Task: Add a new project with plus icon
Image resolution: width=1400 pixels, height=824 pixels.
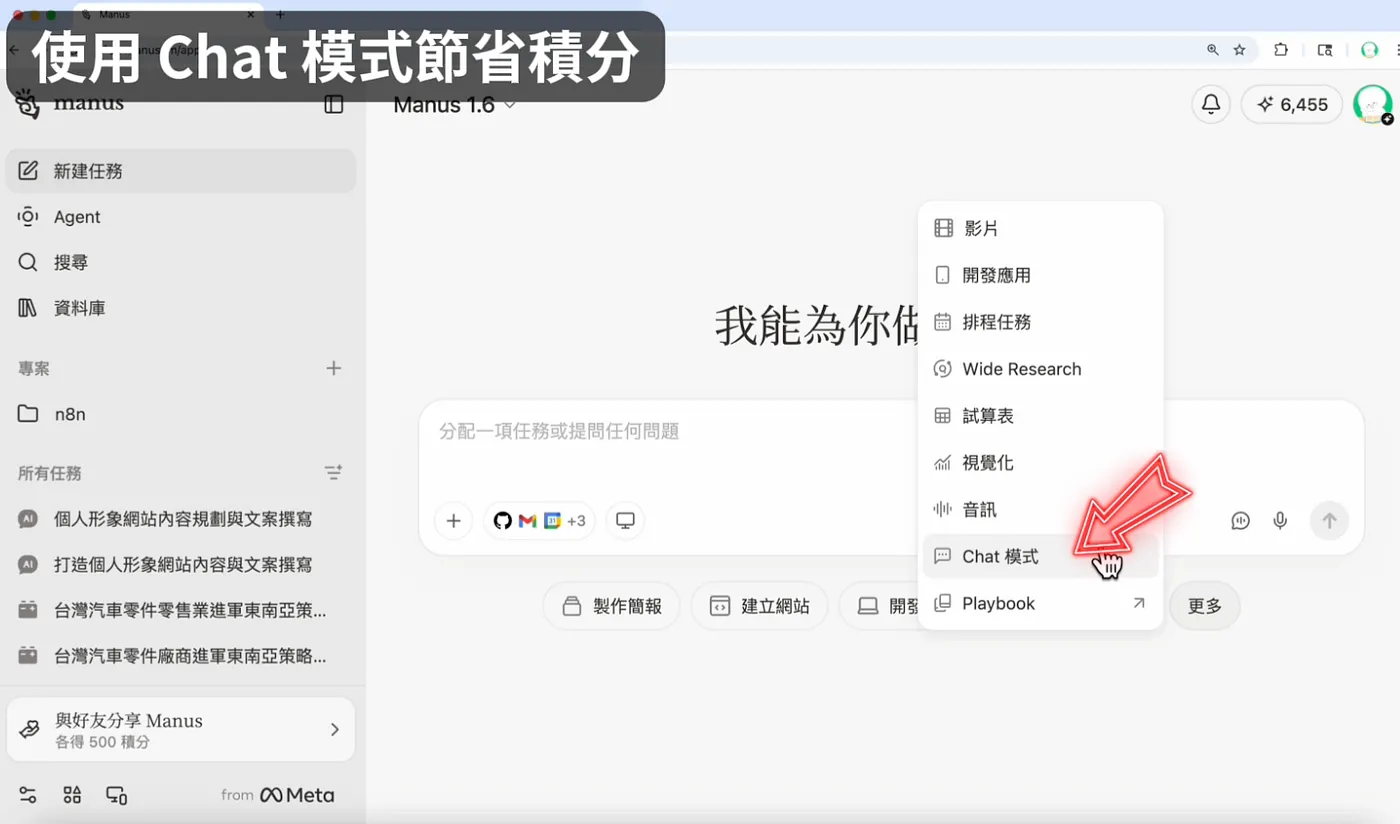Action: point(334,368)
